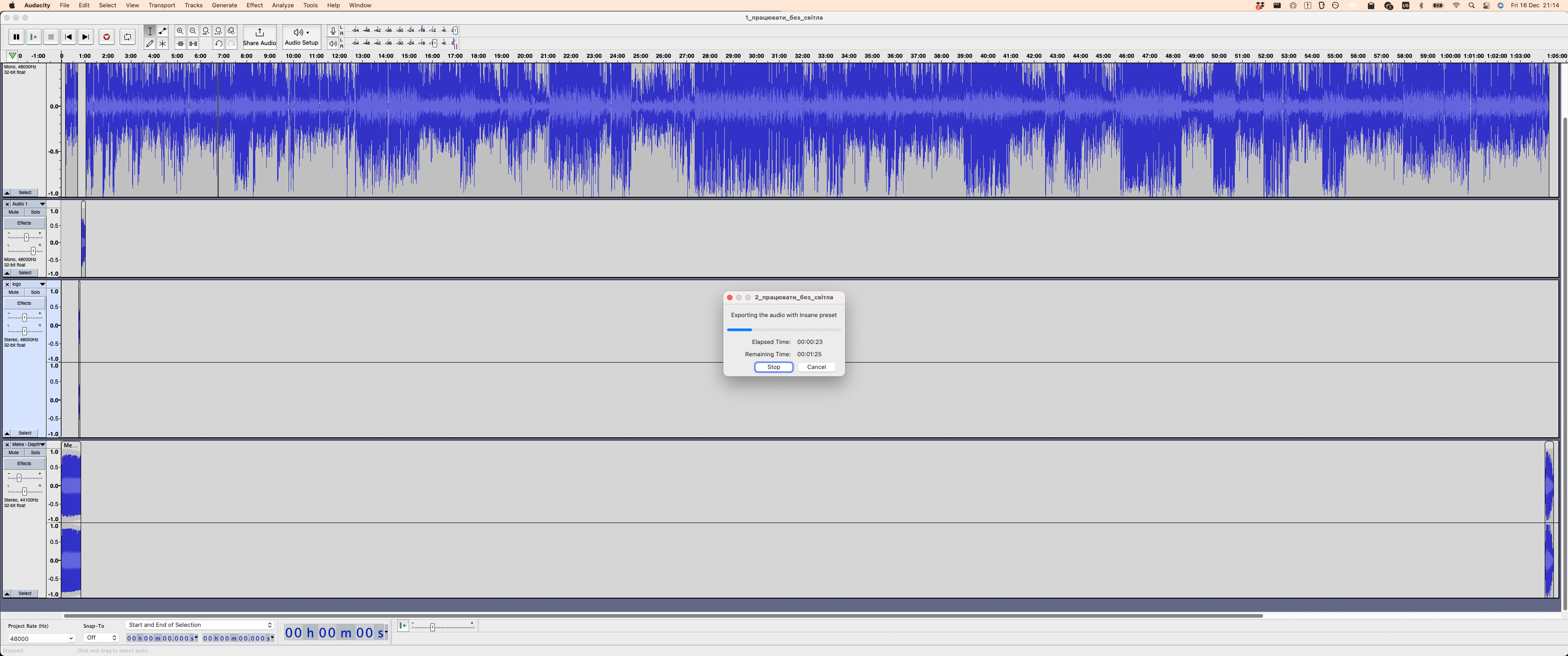Viewport: 1568px width, 656px height.
Task: Click the Stop square transport button
Action: pos(51,37)
